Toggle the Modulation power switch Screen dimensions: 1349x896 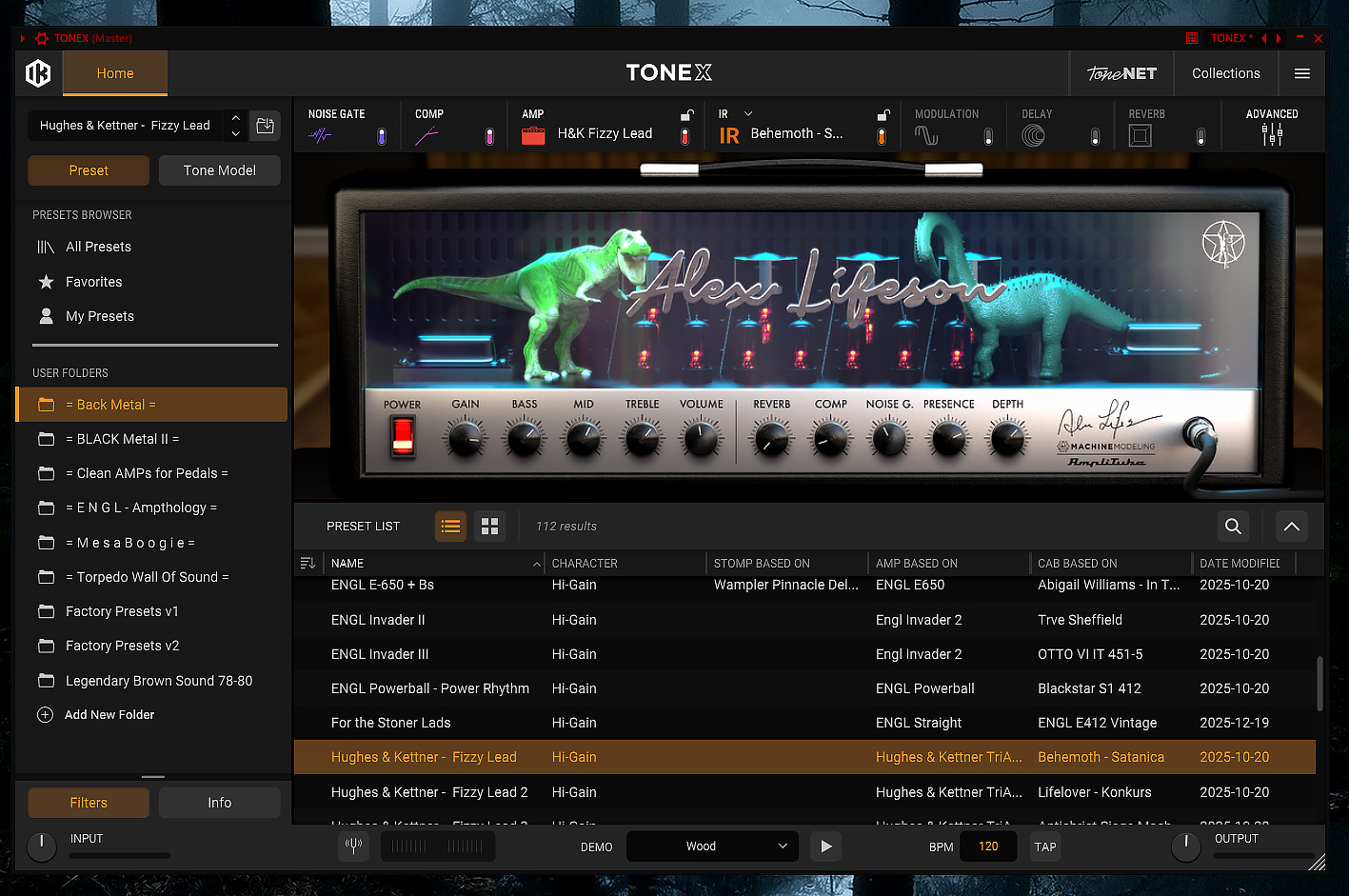tap(988, 136)
